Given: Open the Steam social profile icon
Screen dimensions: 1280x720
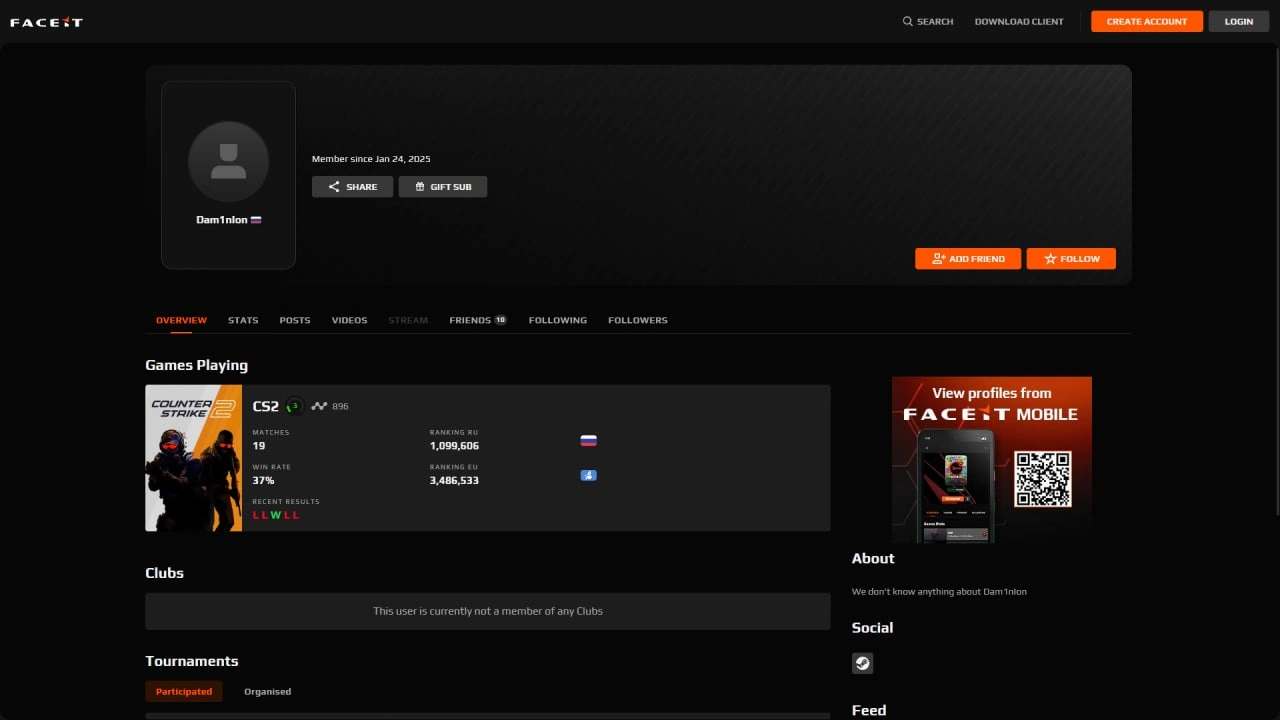Looking at the screenshot, I should point(862,663).
